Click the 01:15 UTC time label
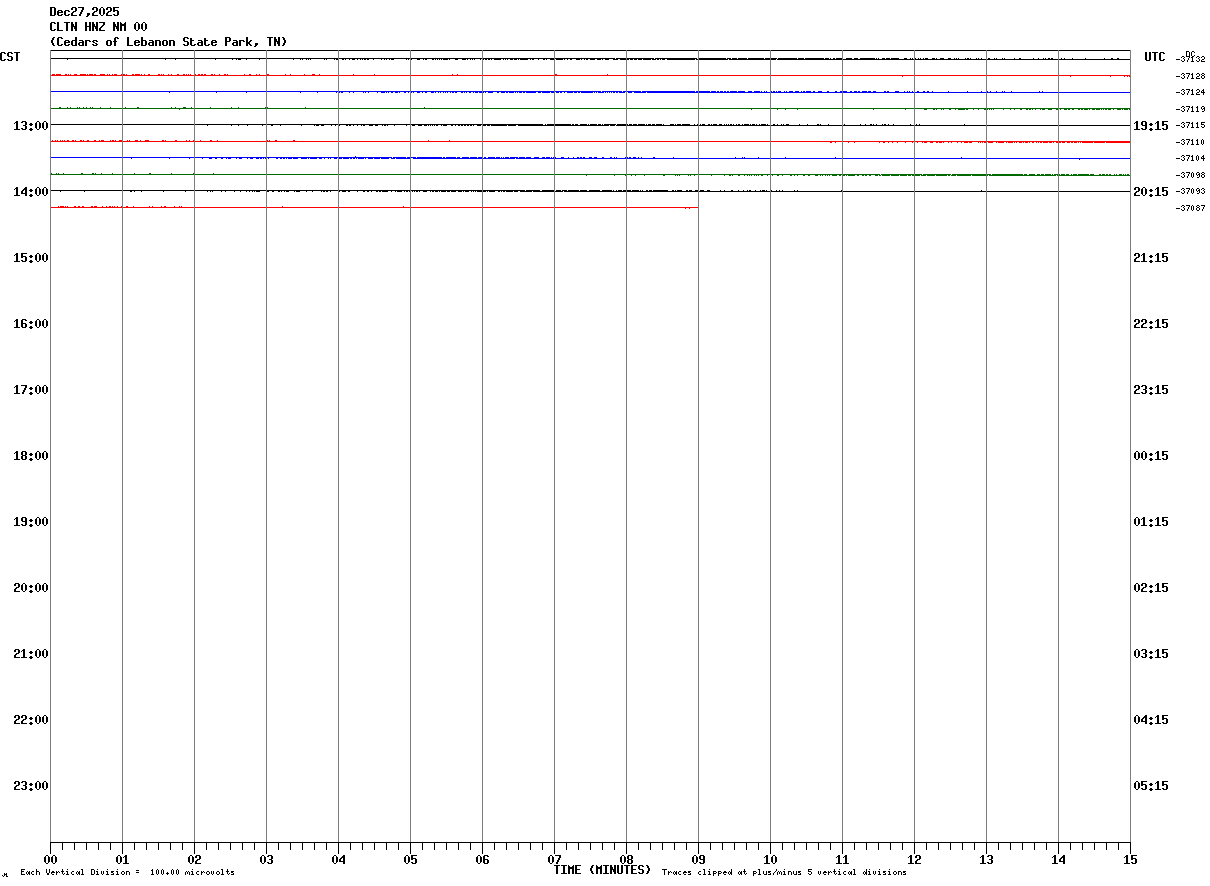Screen dimensions: 1210x886 point(1150,522)
